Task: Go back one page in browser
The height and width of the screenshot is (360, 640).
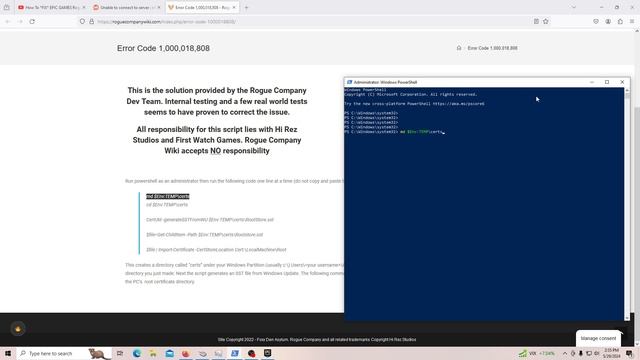Action: 8,22
